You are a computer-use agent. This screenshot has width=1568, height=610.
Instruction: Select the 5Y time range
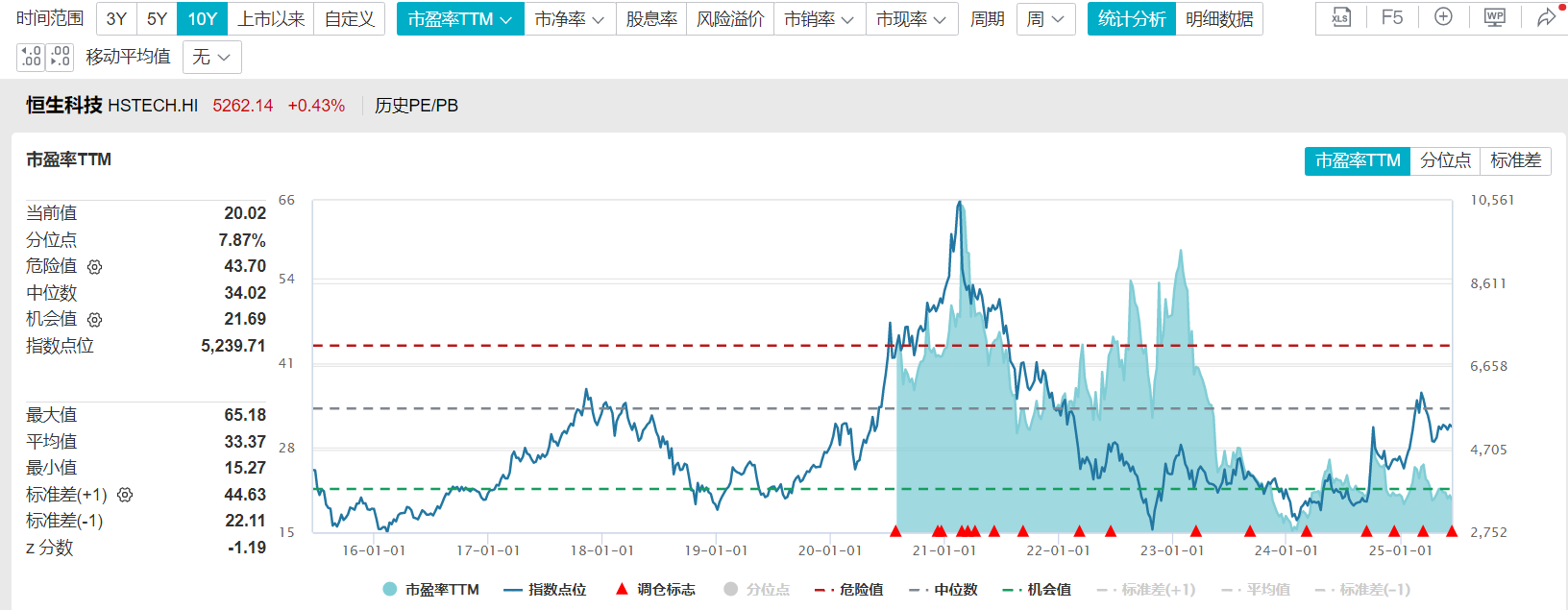tap(157, 19)
